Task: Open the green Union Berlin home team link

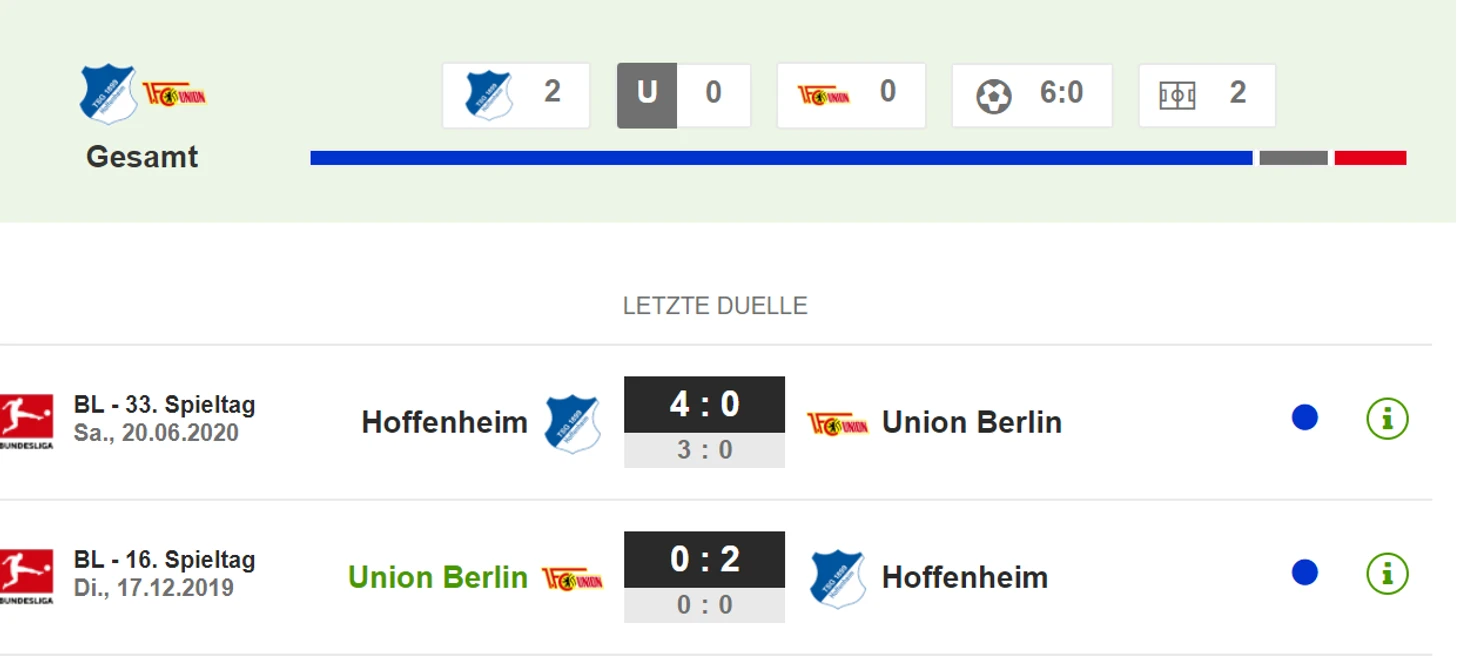Action: (x=438, y=577)
